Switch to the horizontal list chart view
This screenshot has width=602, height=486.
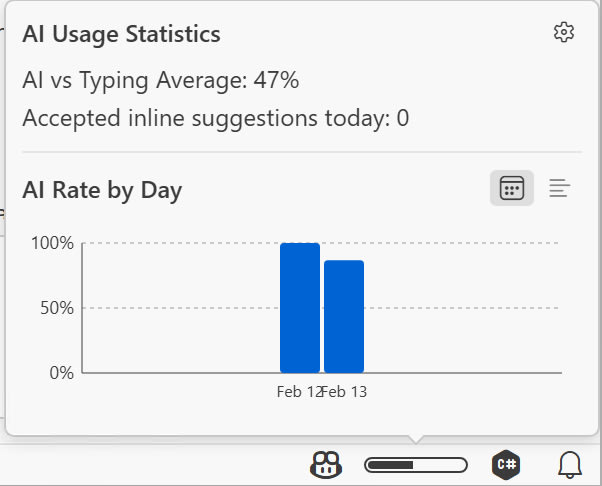[x=560, y=188]
